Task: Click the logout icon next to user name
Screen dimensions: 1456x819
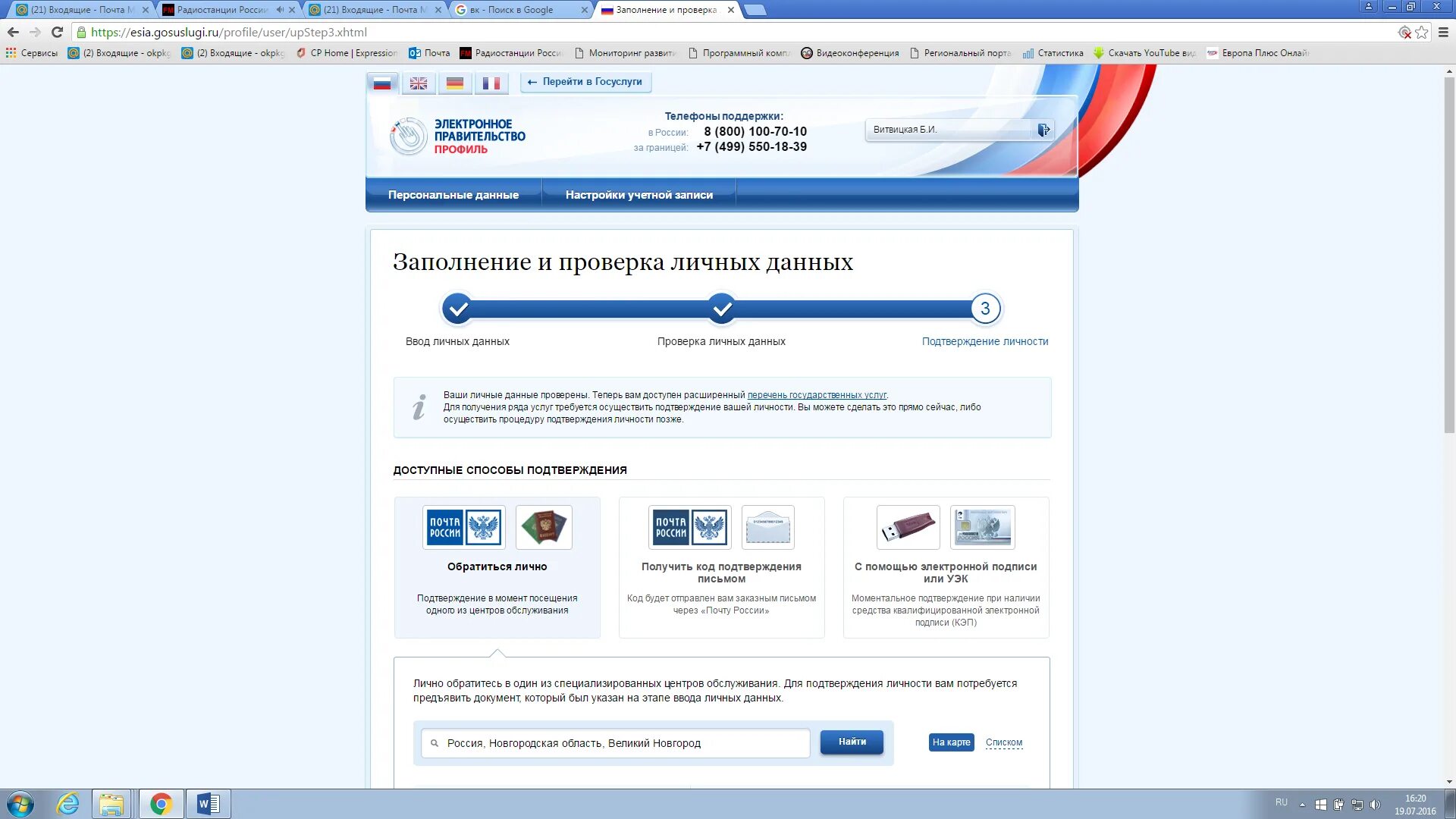Action: tap(1043, 130)
